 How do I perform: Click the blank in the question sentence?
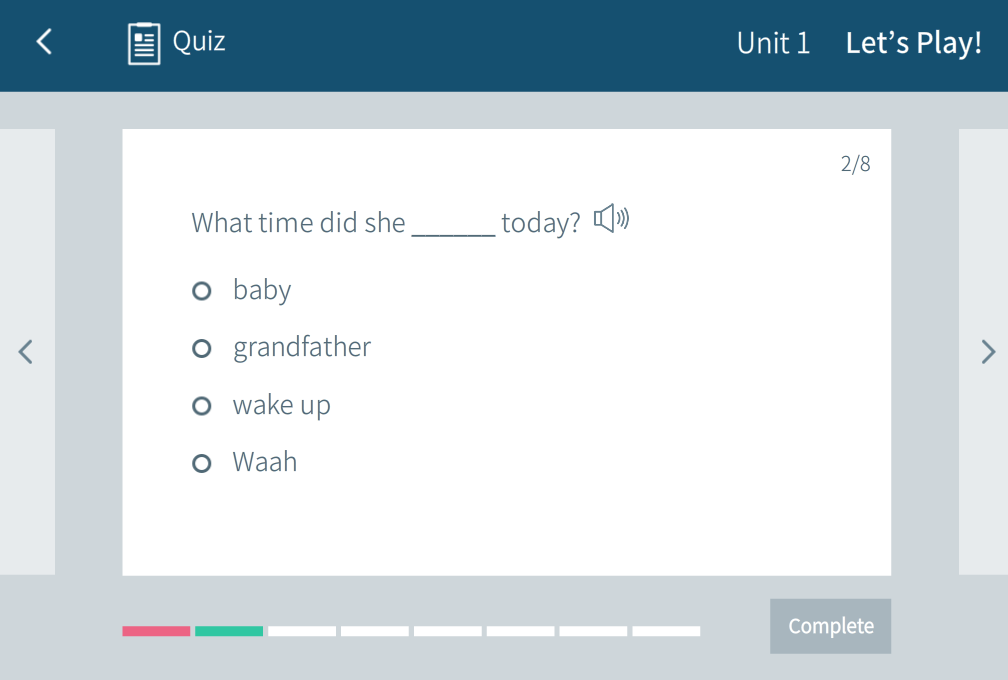point(453,224)
